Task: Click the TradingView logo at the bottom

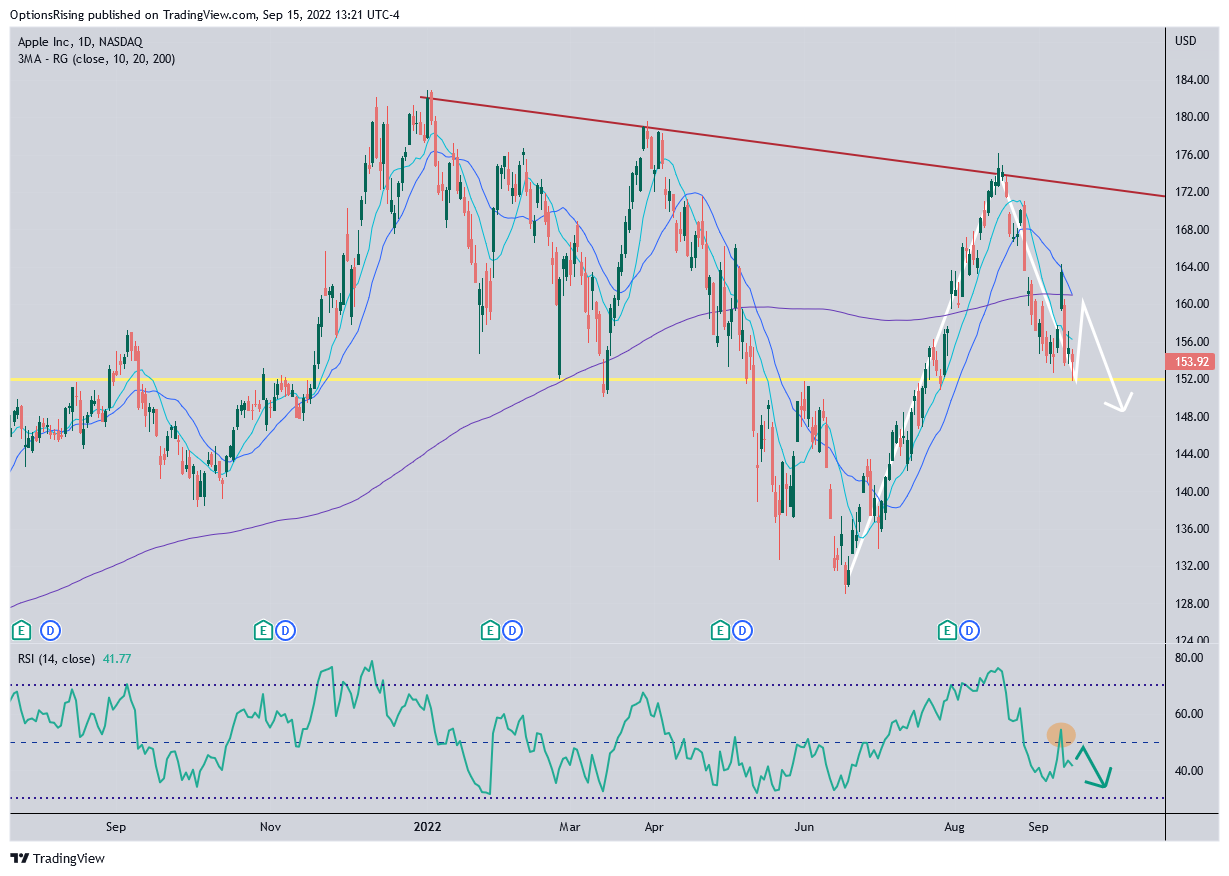Action: [x=57, y=858]
